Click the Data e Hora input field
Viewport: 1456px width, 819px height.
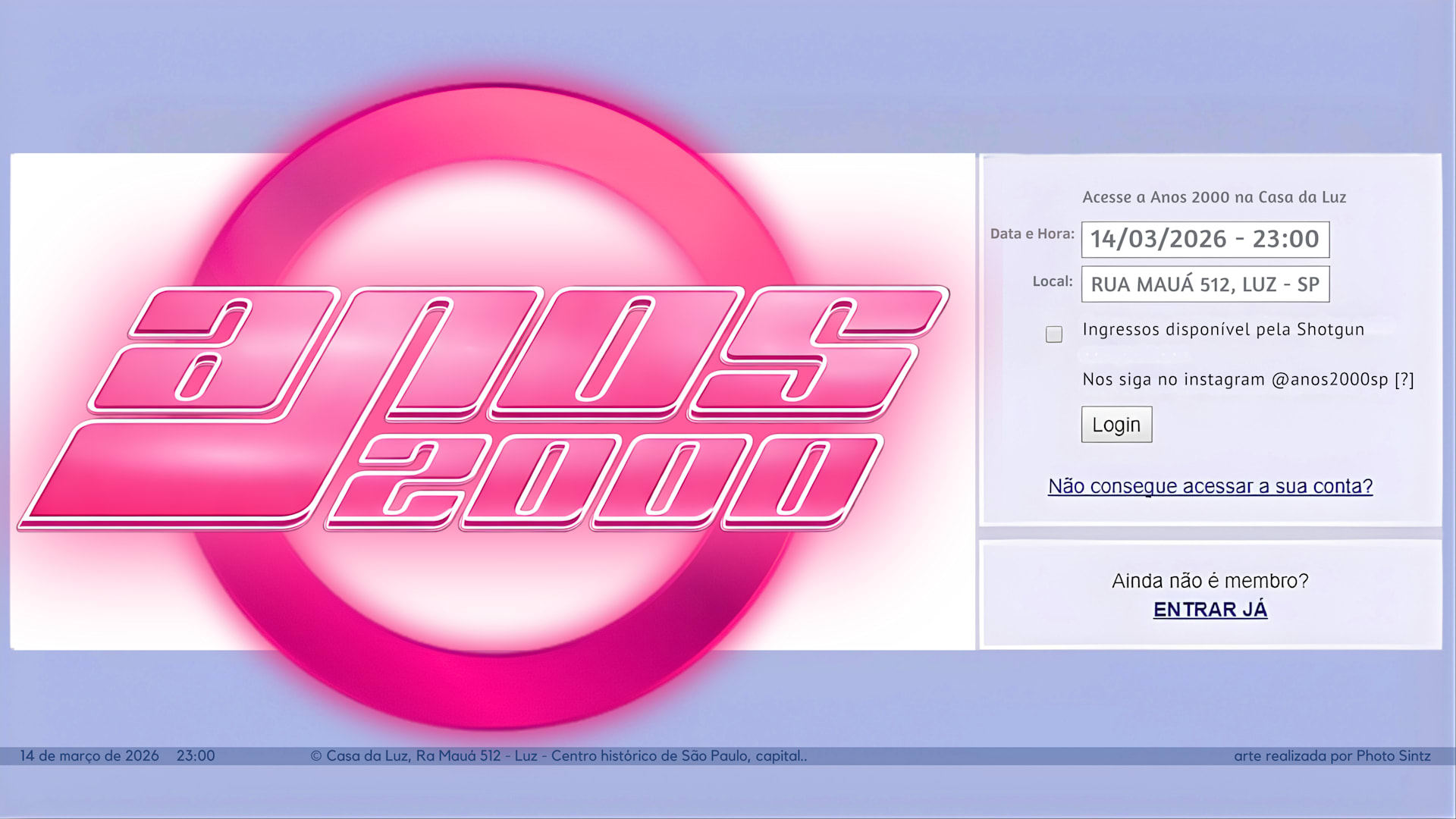click(1204, 240)
